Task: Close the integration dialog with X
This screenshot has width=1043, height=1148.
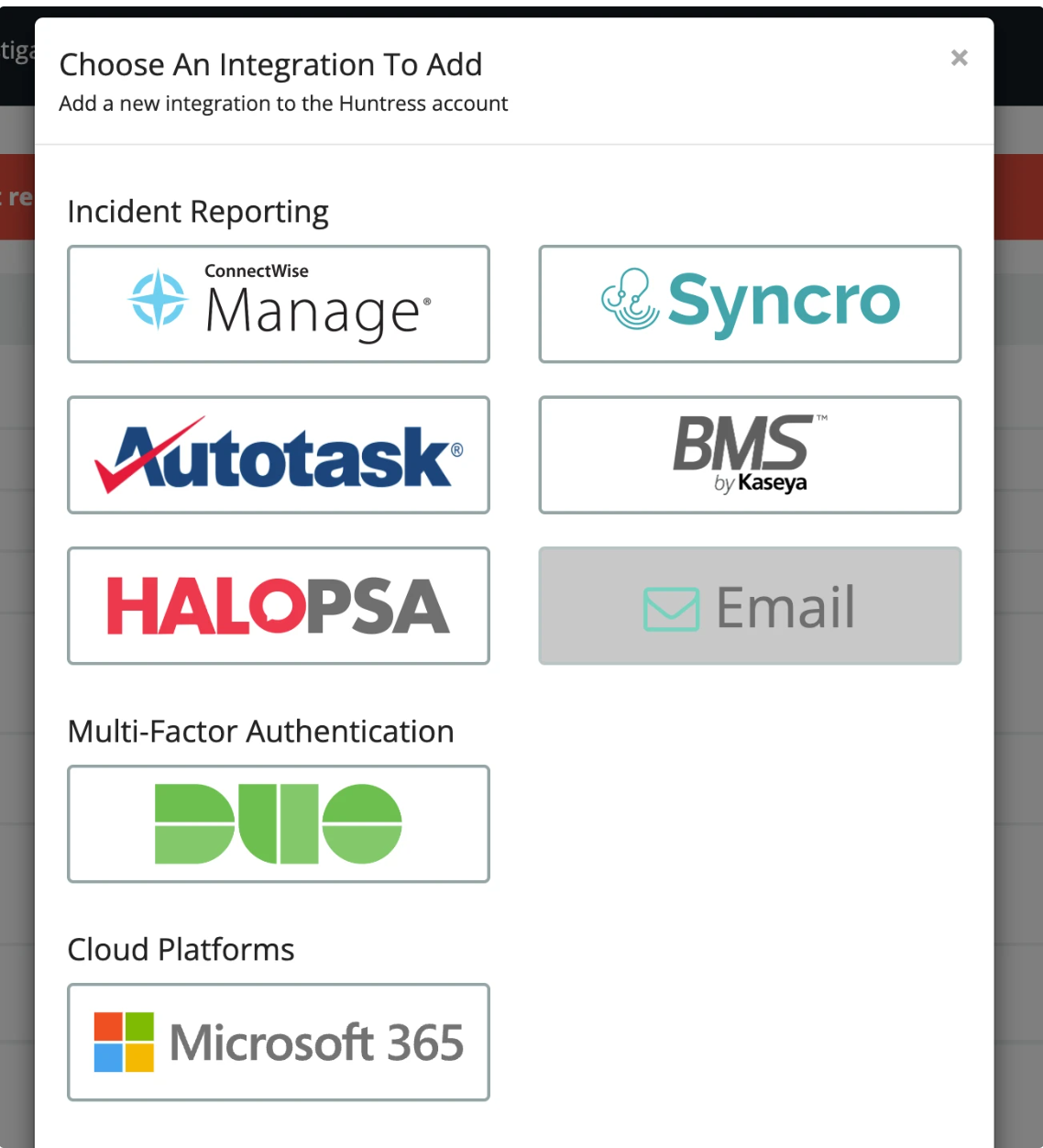Action: point(960,58)
